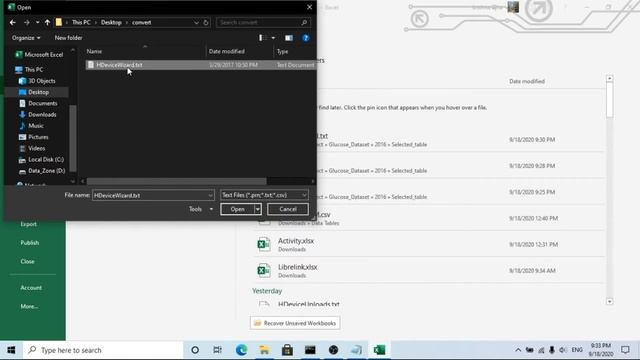Screen dimensions: 640x360
Task: Click Excel recent list scroll up arrow
Action: point(610,78)
